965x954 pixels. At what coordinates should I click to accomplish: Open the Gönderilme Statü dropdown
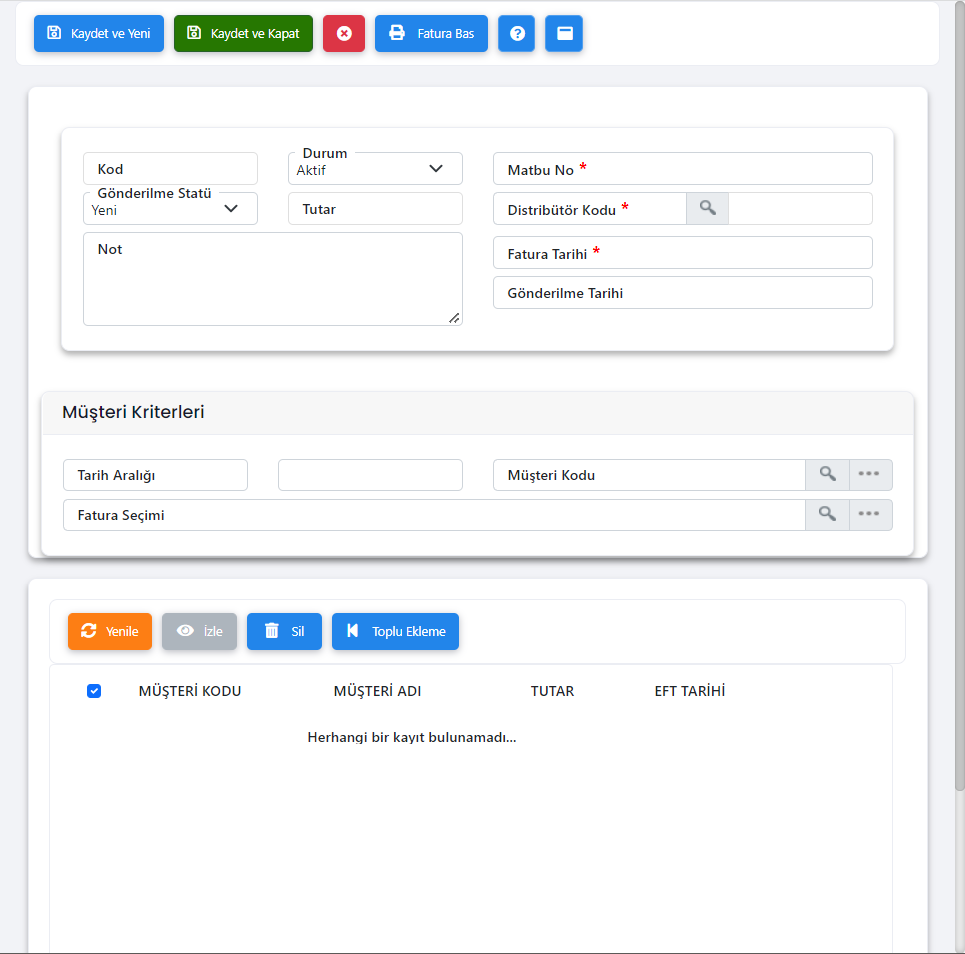tap(170, 209)
